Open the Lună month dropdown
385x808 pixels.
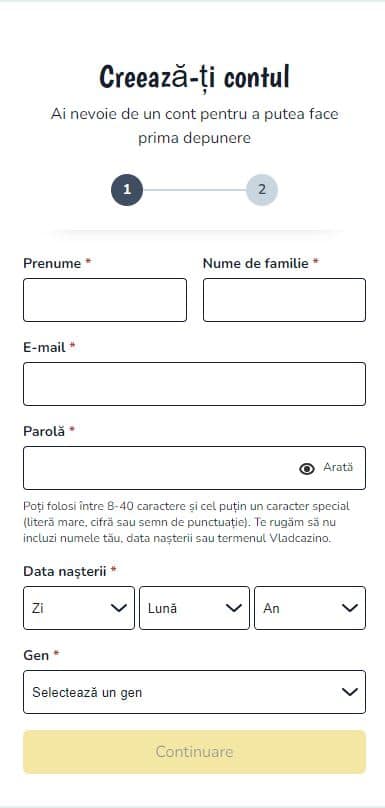pos(194,608)
